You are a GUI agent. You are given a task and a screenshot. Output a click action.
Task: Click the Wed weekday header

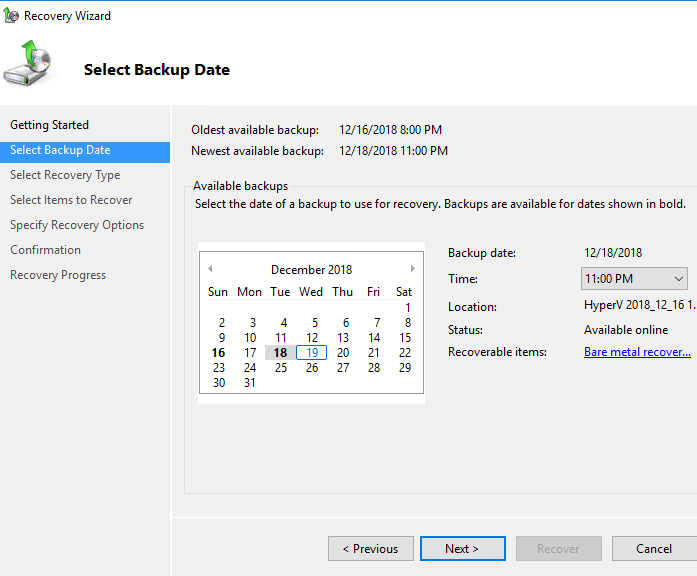point(311,292)
